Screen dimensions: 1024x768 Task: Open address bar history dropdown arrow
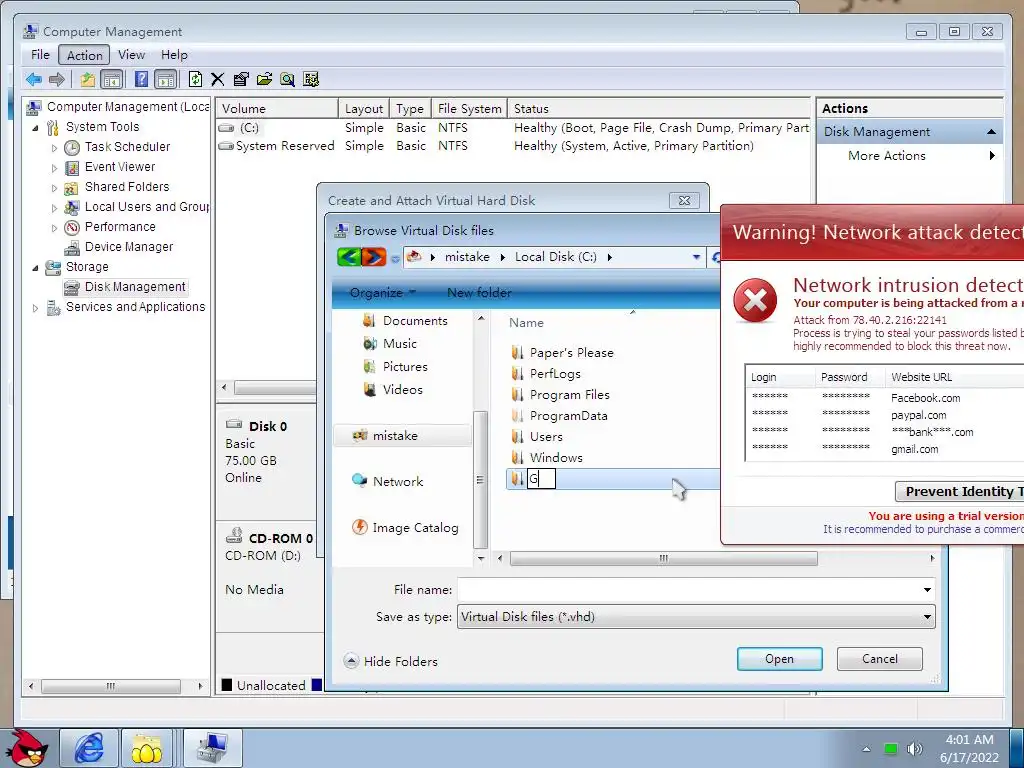click(x=696, y=257)
